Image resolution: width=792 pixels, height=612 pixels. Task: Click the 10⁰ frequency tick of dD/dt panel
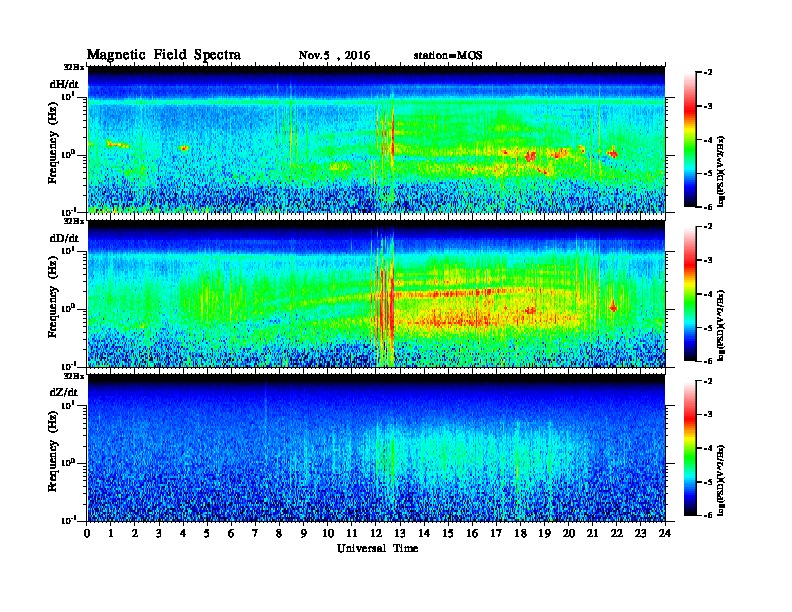[68, 308]
